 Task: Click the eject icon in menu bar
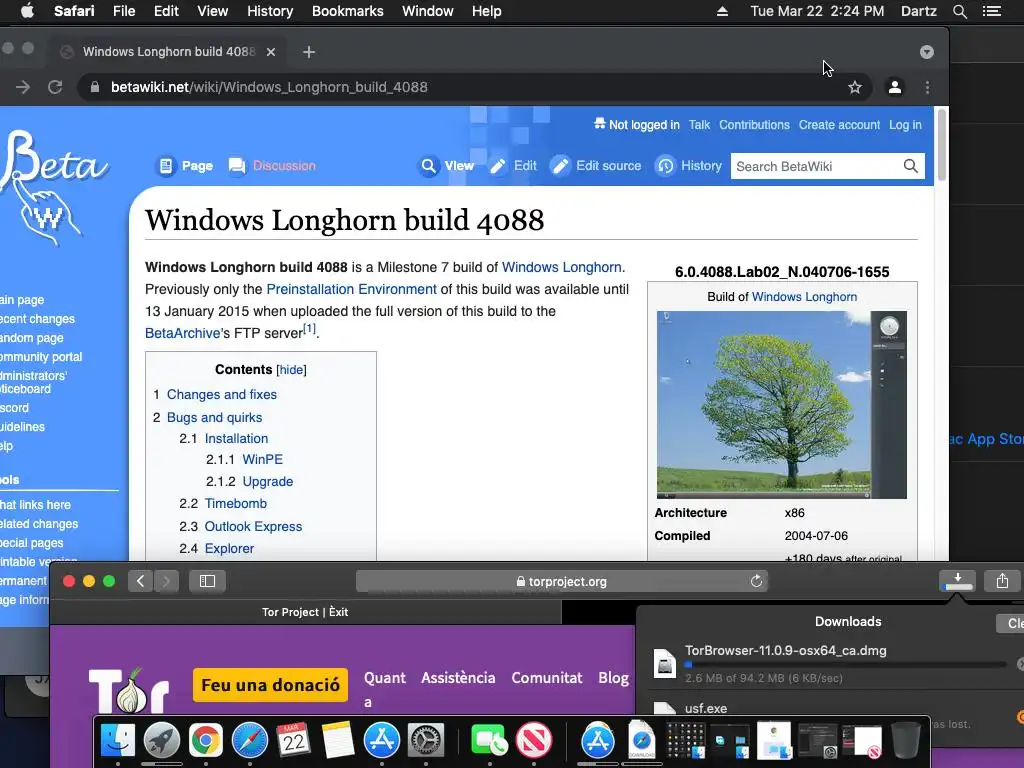(722, 11)
